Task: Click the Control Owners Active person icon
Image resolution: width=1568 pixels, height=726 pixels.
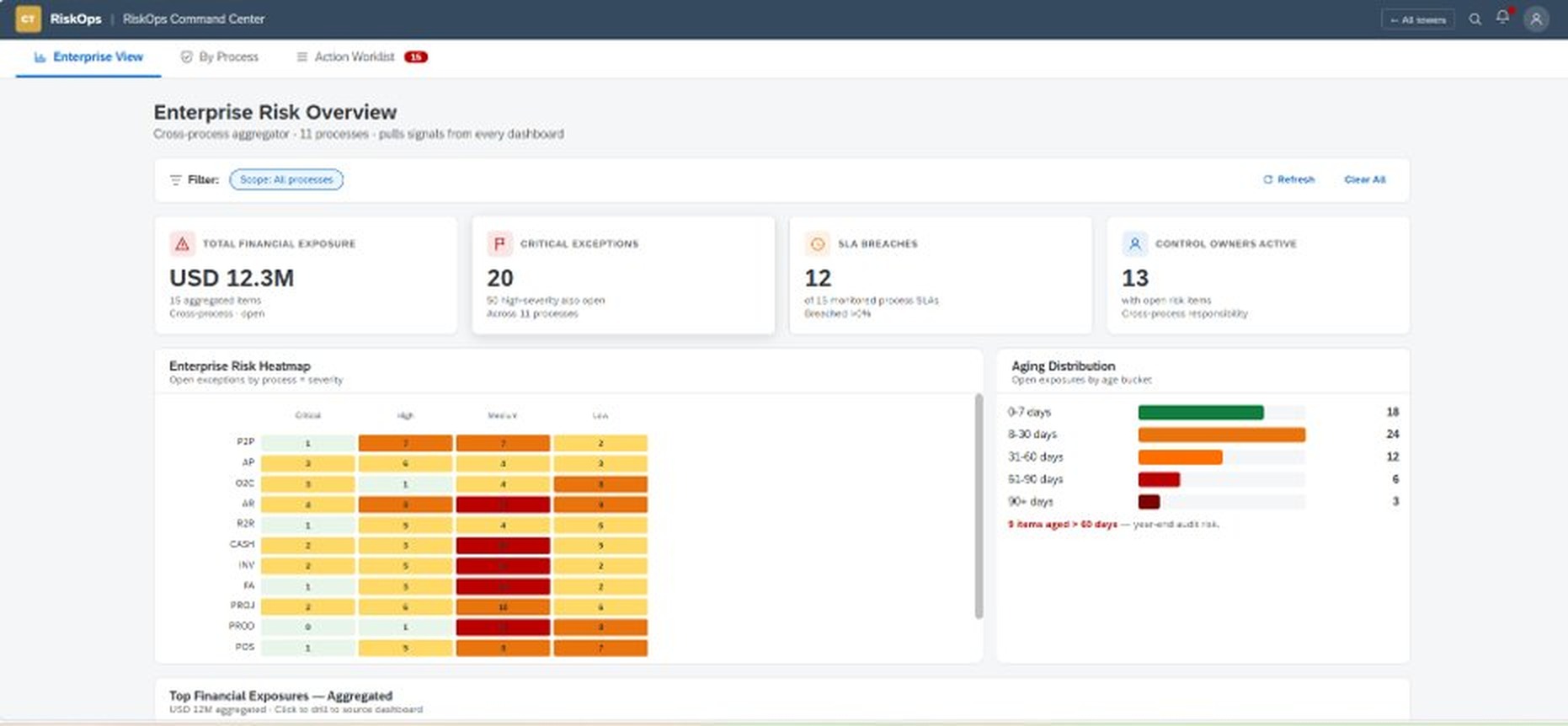Action: 1134,243
